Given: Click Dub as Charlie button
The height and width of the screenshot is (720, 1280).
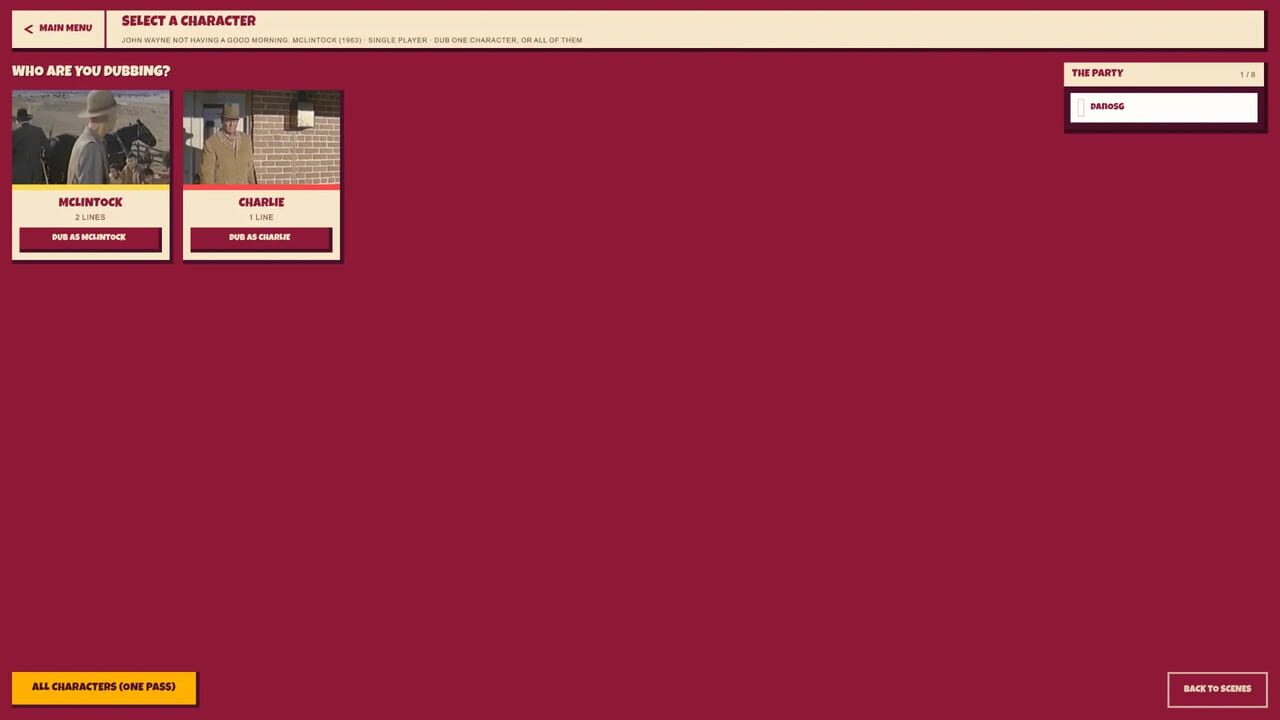Looking at the screenshot, I should pos(260,238).
